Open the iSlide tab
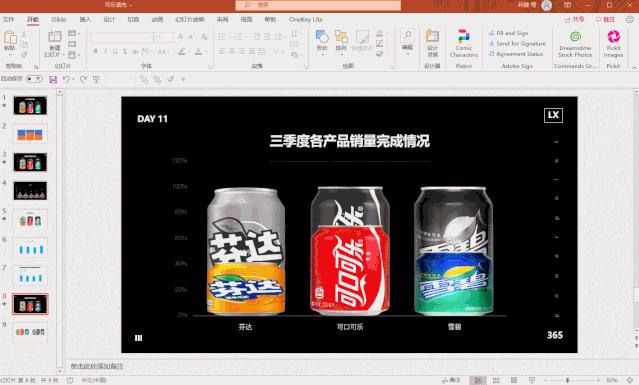This screenshot has width=639, height=385. [x=58, y=19]
